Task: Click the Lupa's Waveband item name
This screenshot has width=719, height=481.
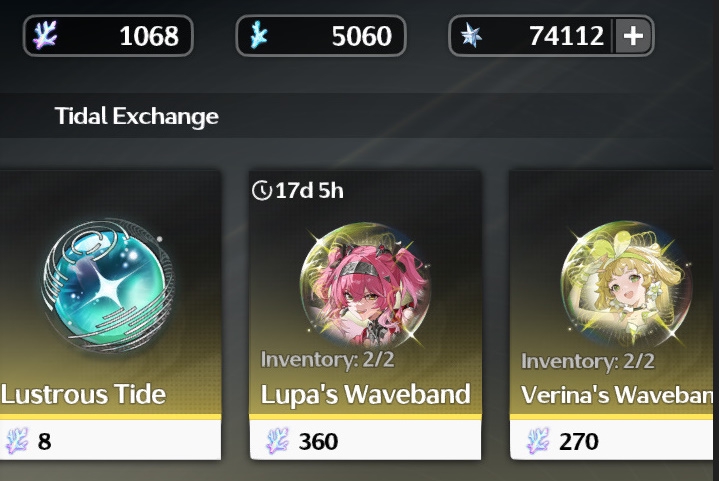Action: (x=365, y=394)
